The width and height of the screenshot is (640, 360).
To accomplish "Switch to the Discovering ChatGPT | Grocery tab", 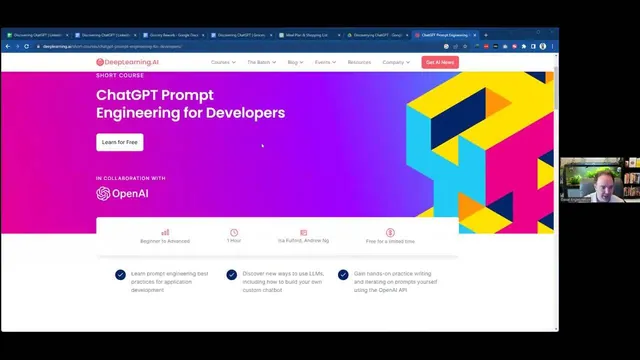I will [241, 35].
